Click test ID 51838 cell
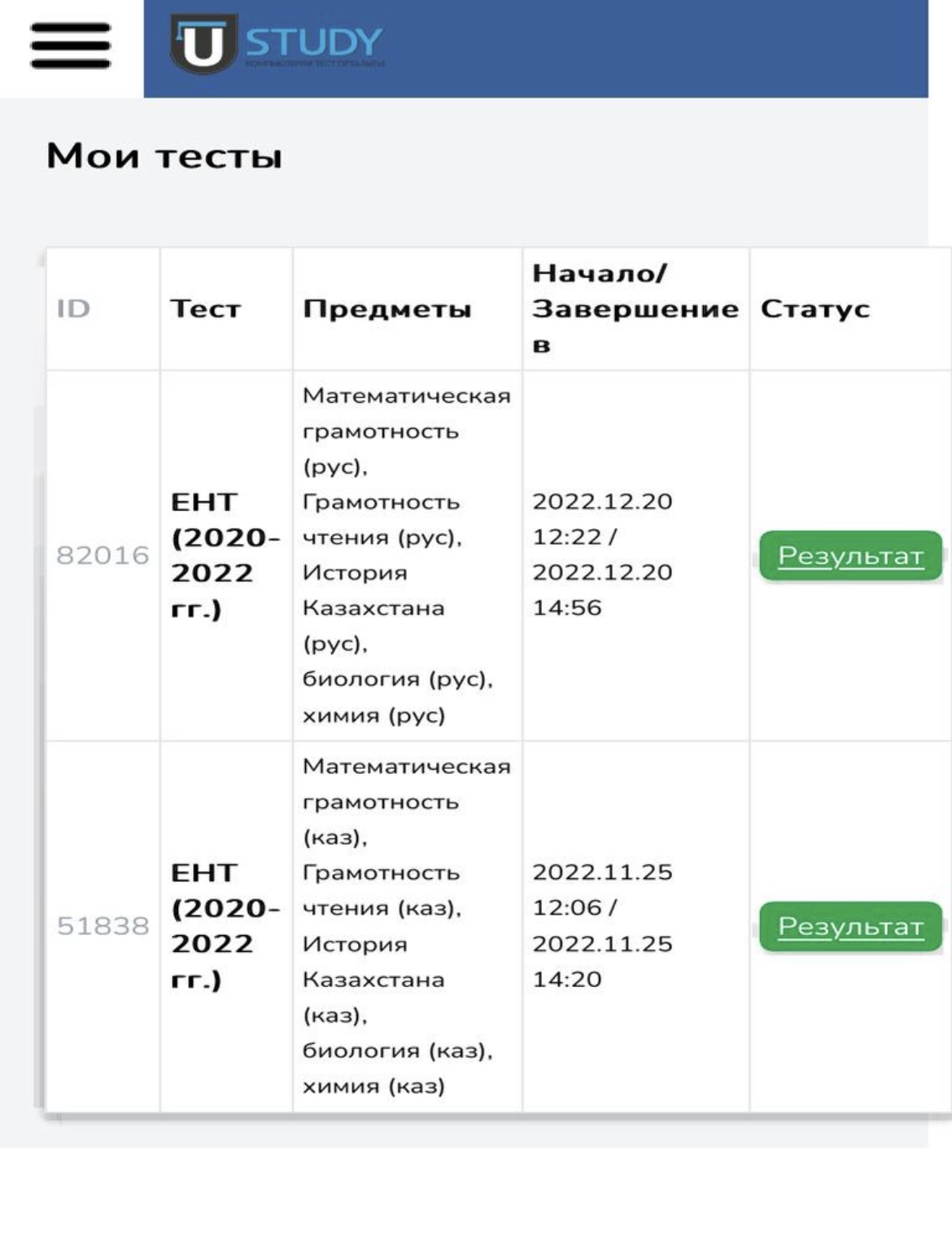This screenshot has width=952, height=1258. pos(103,926)
